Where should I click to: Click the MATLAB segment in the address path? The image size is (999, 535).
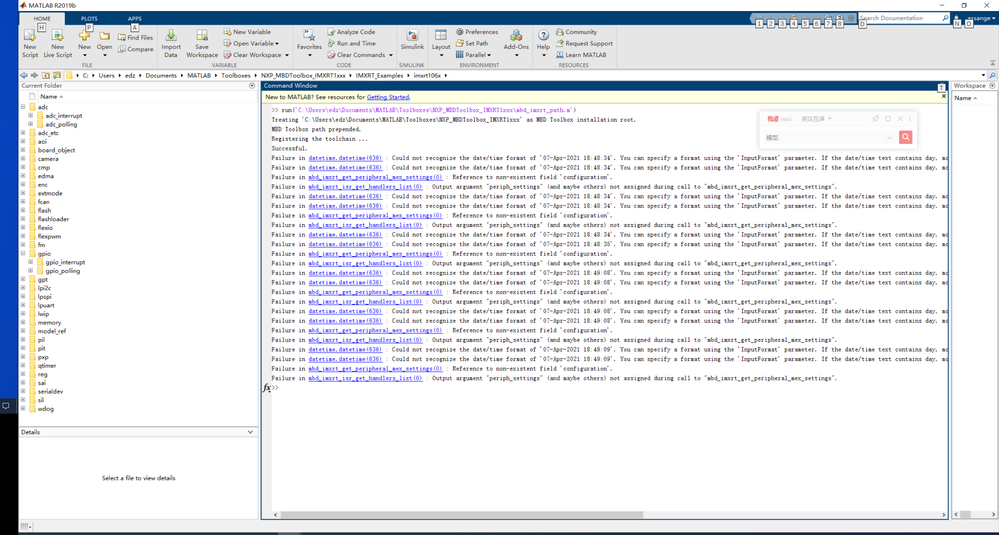(198, 75)
